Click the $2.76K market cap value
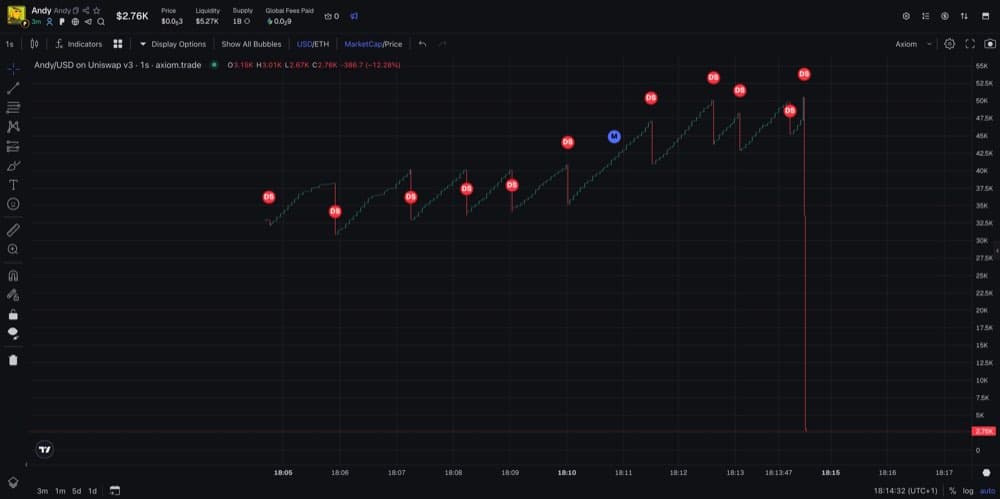 click(x=132, y=16)
